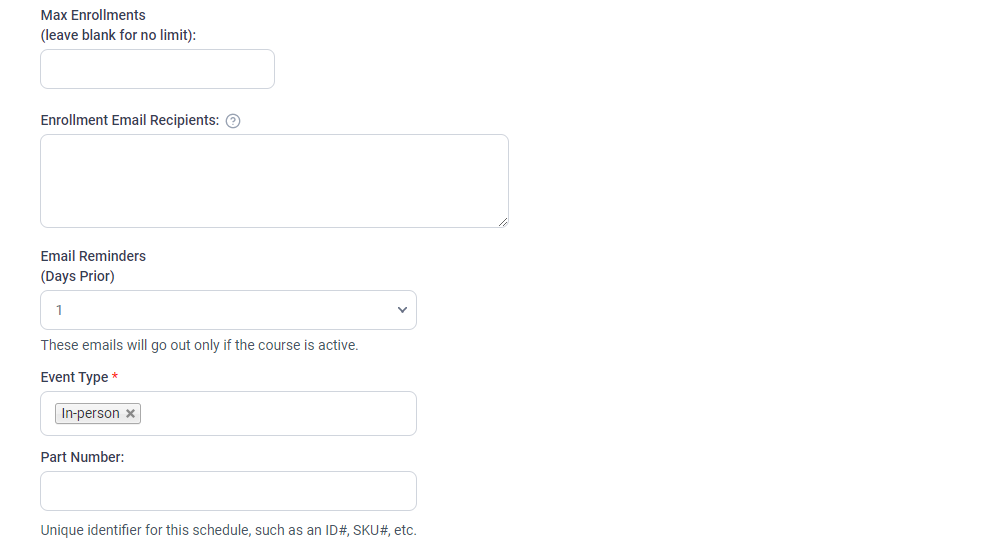The width and height of the screenshot is (989, 544).
Task: Focus the Part Number text field
Action: (x=228, y=491)
